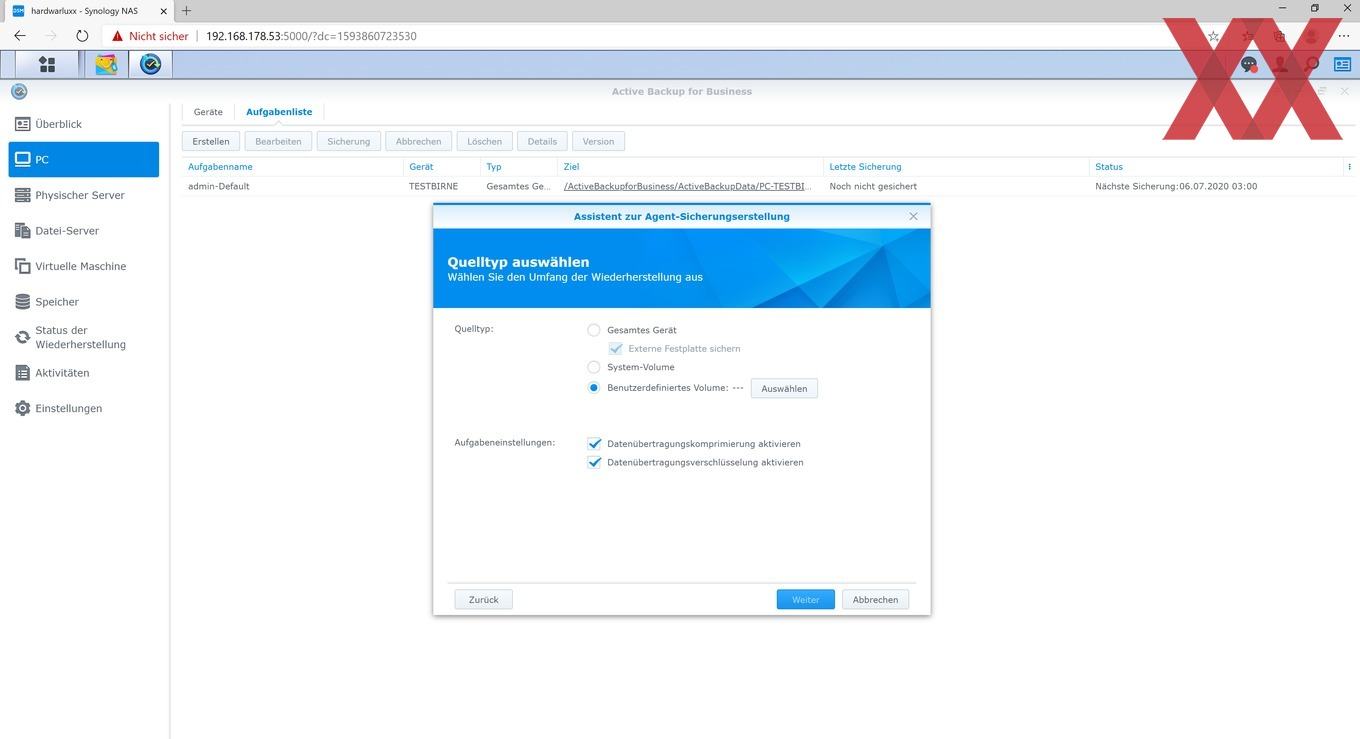Click Auswählen to pick volumes
The width and height of the screenshot is (1360, 739).
click(784, 388)
